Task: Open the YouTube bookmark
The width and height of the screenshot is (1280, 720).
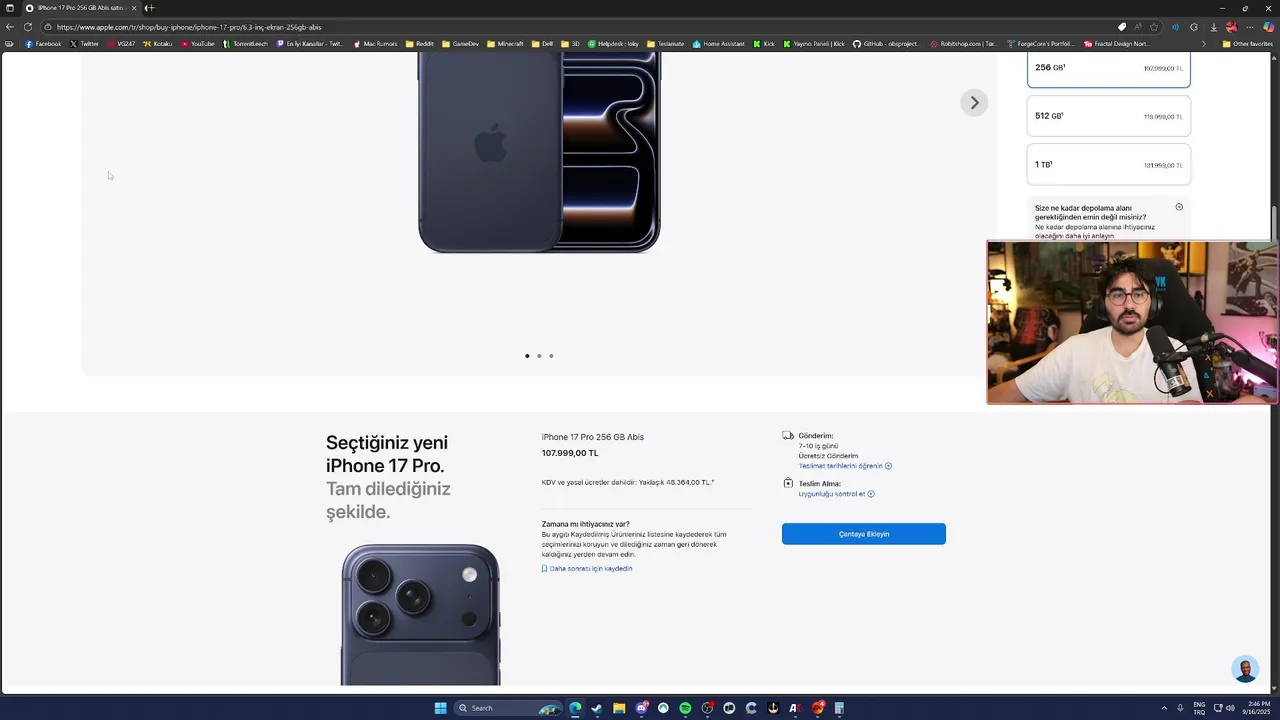Action: tap(198, 44)
